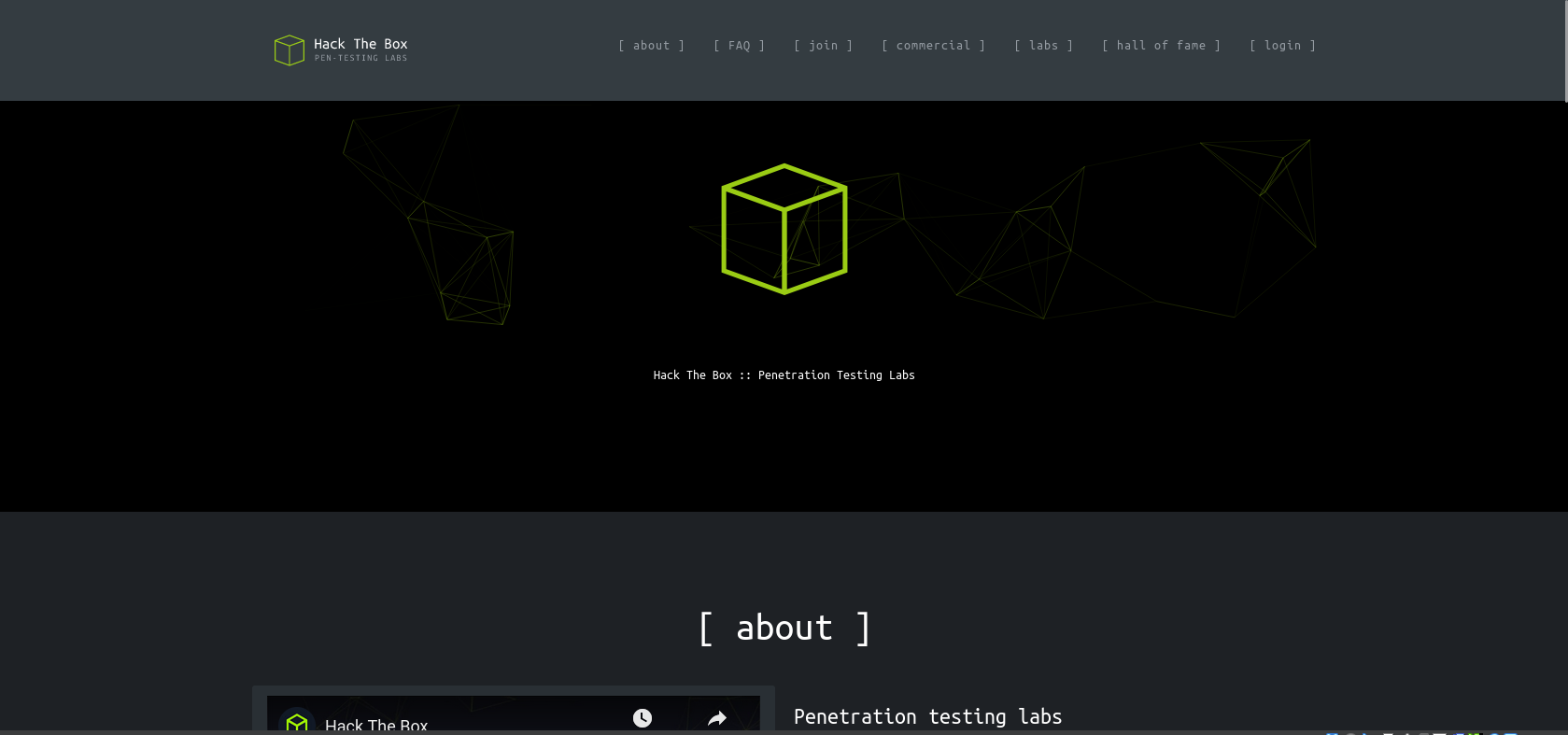
Task: Click the large green cube graphic
Action: 784,229
